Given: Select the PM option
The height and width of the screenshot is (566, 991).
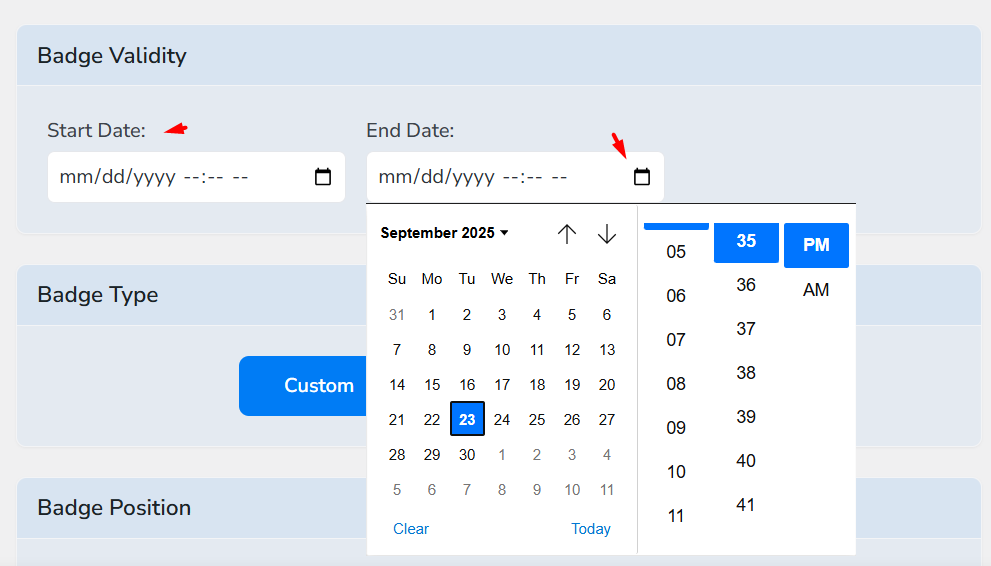Looking at the screenshot, I should [816, 245].
